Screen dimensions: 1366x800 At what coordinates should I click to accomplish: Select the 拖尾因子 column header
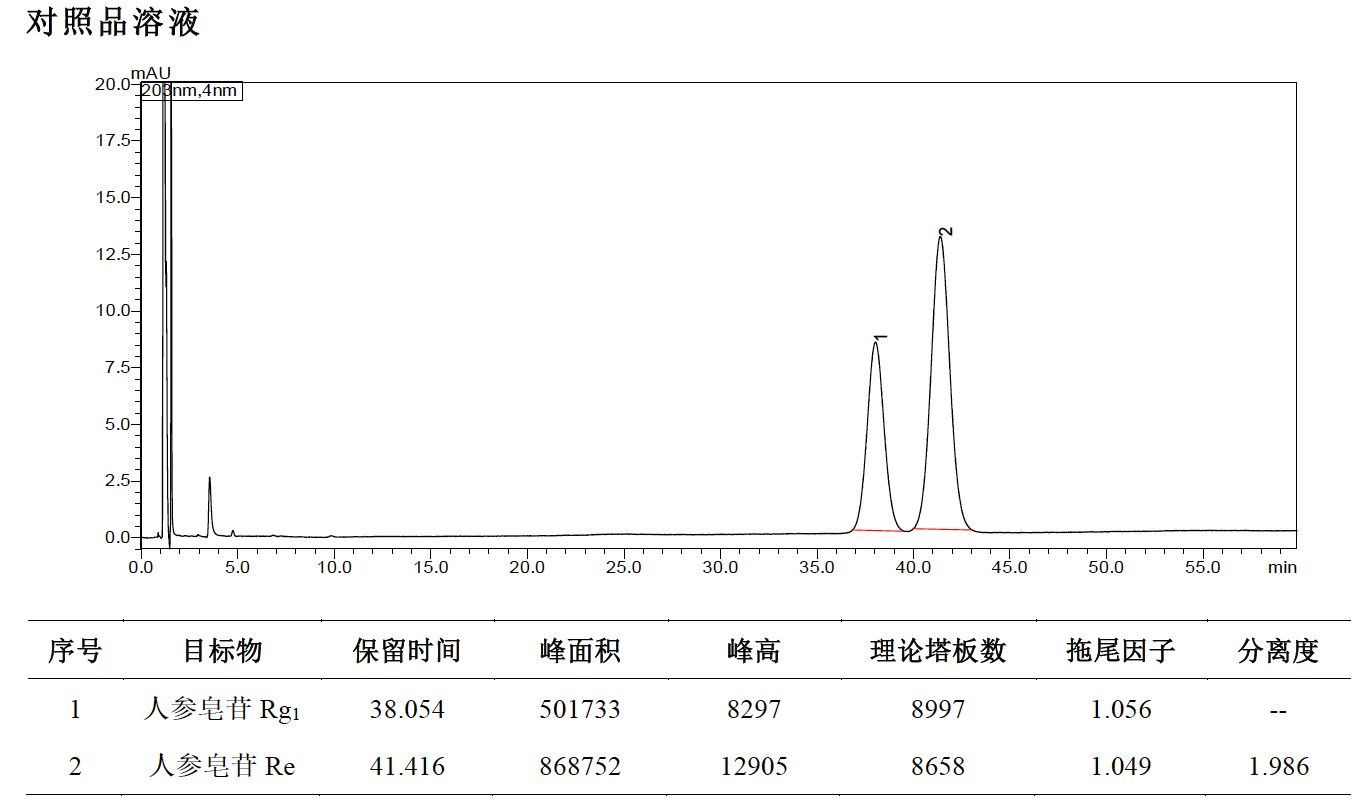(1121, 652)
